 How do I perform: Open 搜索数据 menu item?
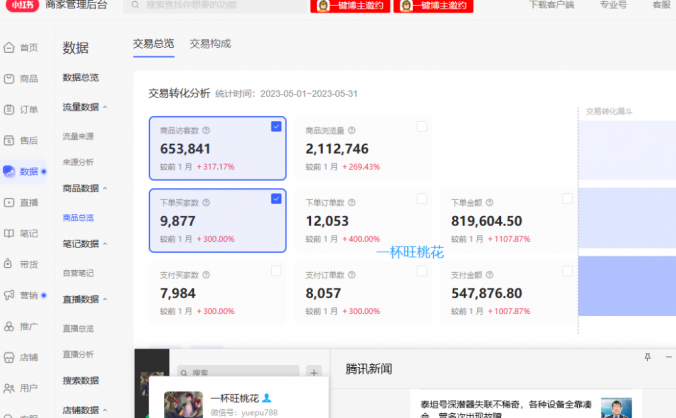pyautogui.click(x=81, y=381)
